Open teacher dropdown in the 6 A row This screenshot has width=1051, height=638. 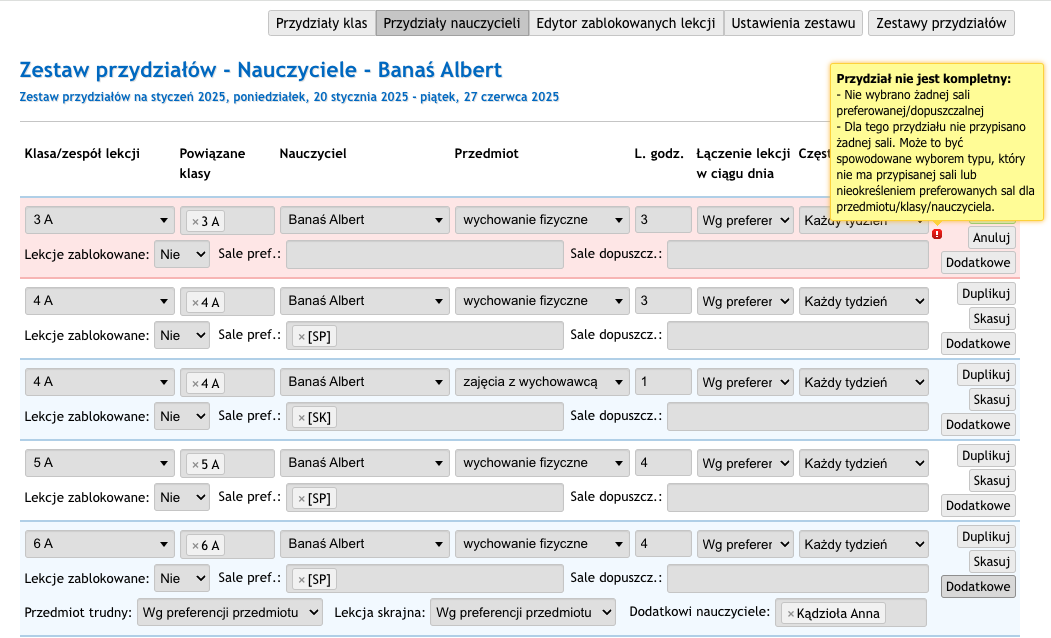[x=365, y=544]
